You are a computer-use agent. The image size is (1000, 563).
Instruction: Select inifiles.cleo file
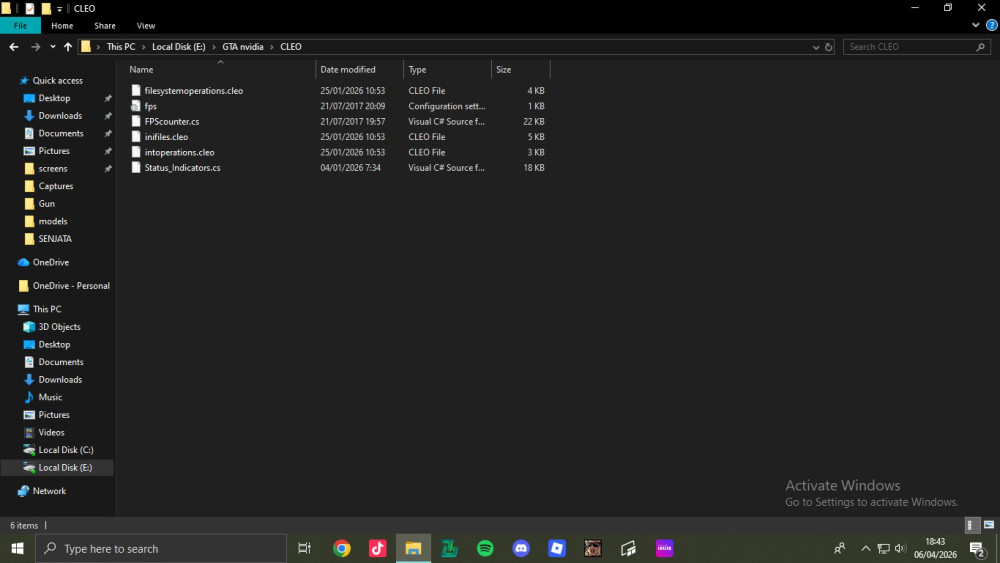point(166,136)
